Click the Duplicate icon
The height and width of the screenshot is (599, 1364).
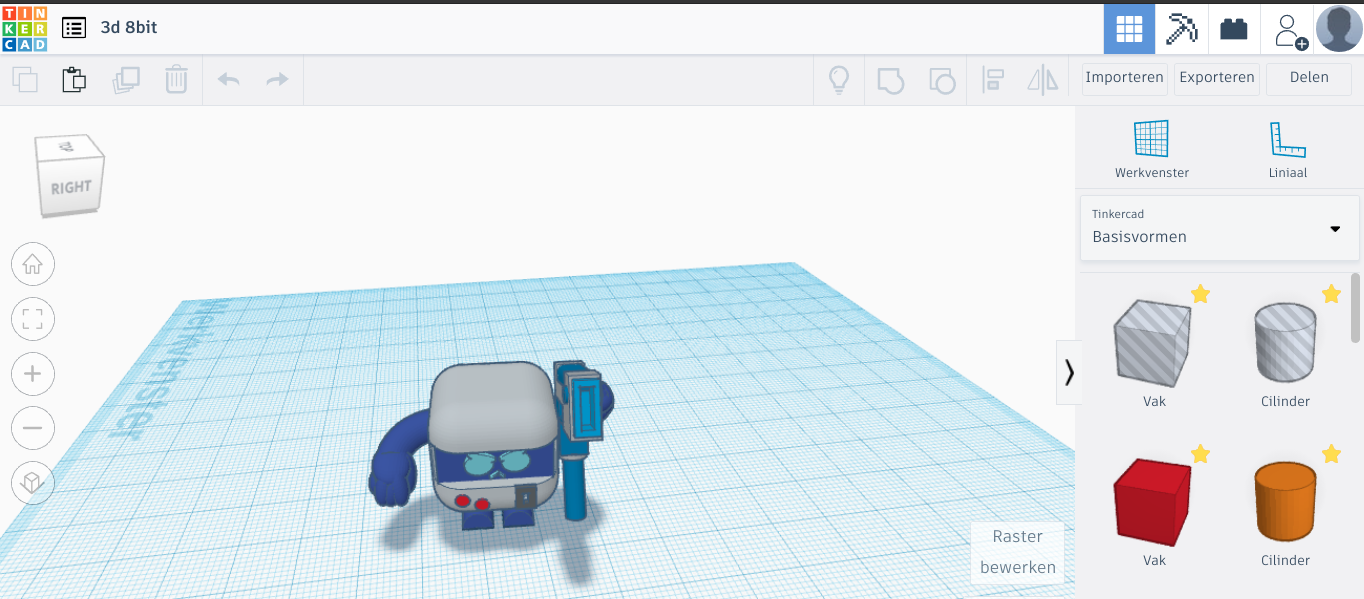tap(126, 80)
